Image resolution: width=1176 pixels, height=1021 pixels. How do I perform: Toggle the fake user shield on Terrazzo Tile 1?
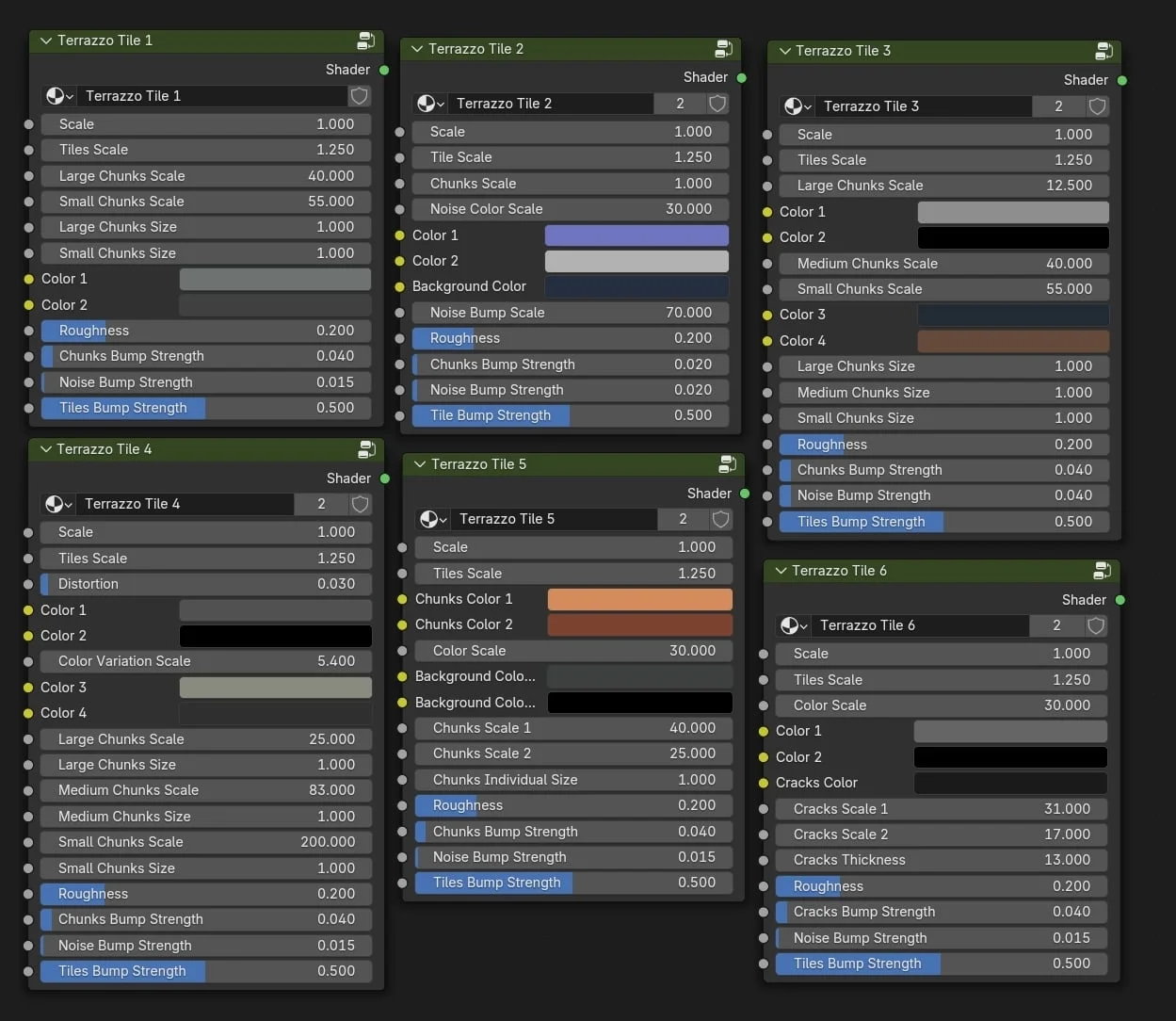(x=359, y=95)
